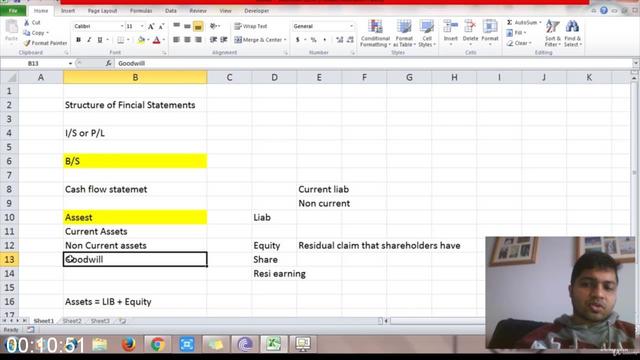
Task: Align text right
Action: (x=198, y=40)
